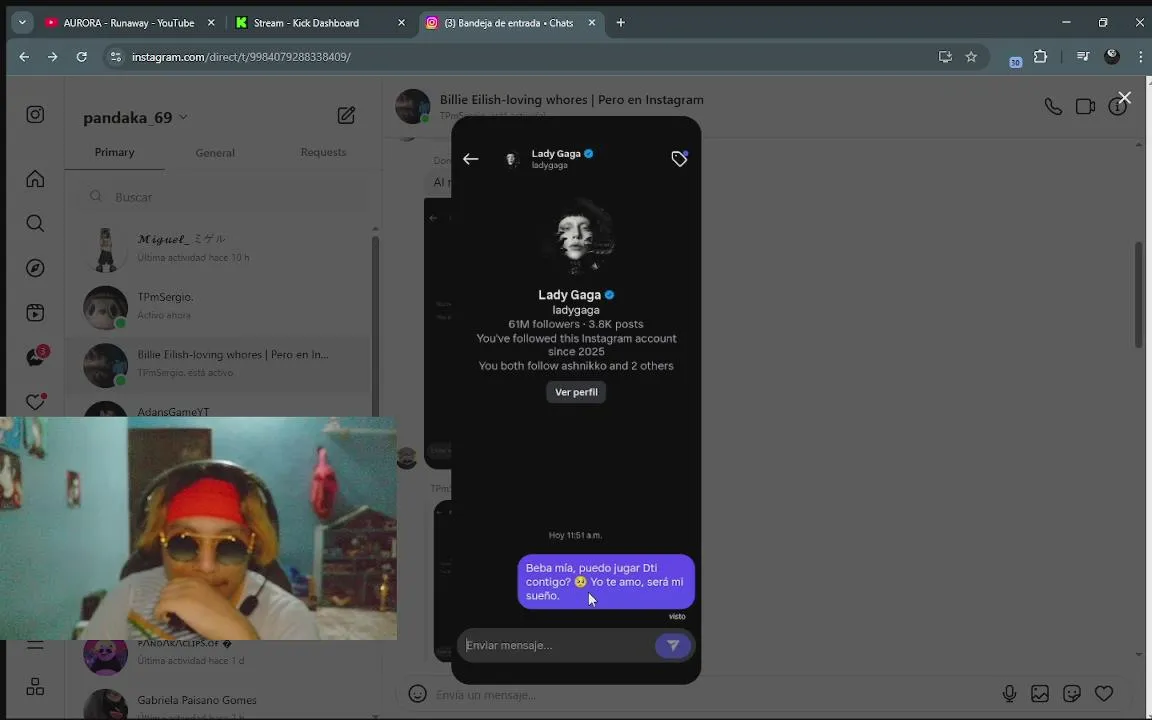Open TPmSergio. conversation
The height and width of the screenshot is (720, 1152).
(x=220, y=306)
